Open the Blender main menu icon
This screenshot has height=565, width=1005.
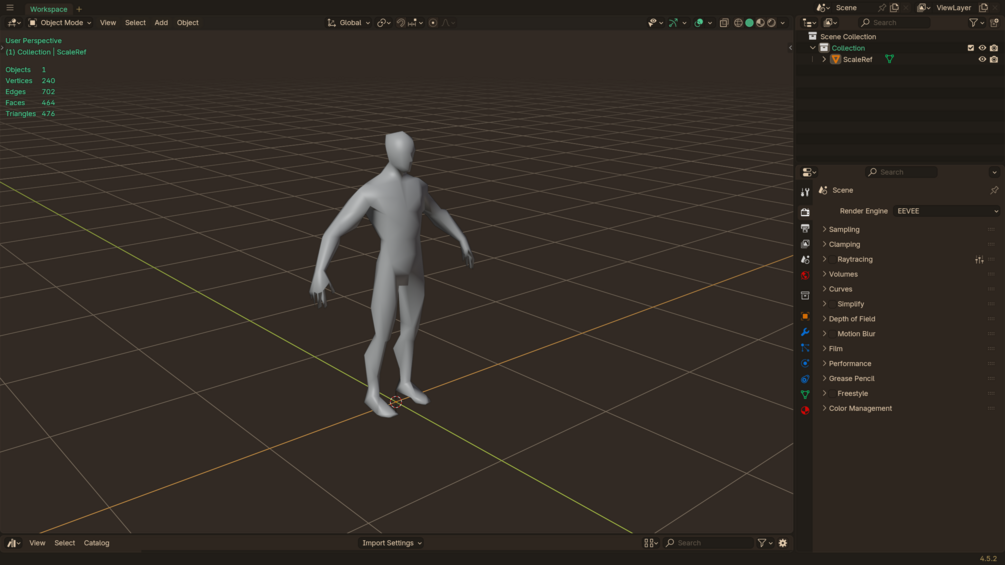[x=10, y=8]
